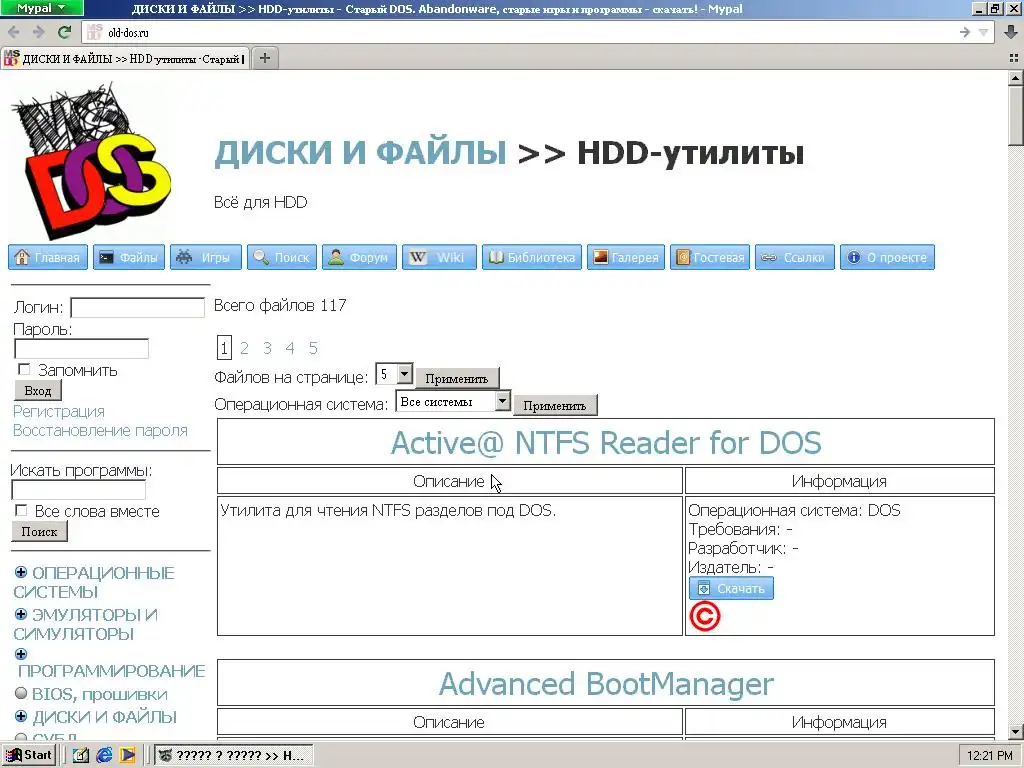The width and height of the screenshot is (1024, 768).
Task: Go to page 4 of results
Action: pos(290,348)
